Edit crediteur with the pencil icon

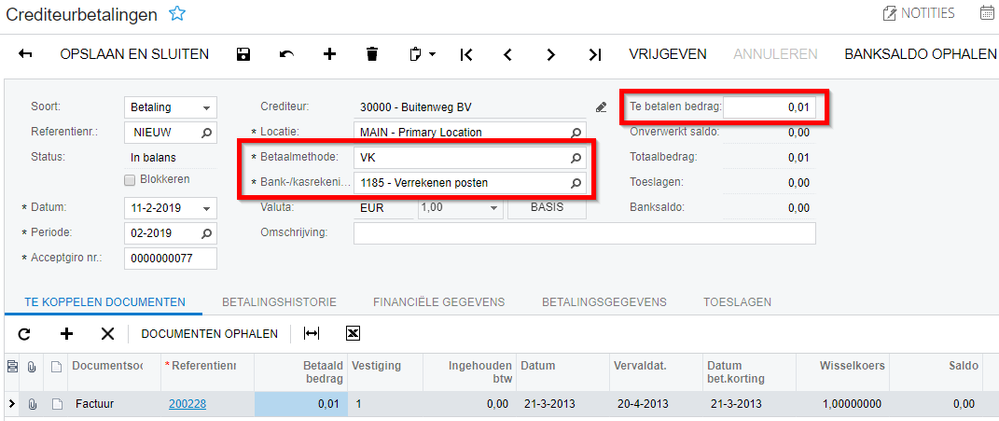tap(601, 107)
